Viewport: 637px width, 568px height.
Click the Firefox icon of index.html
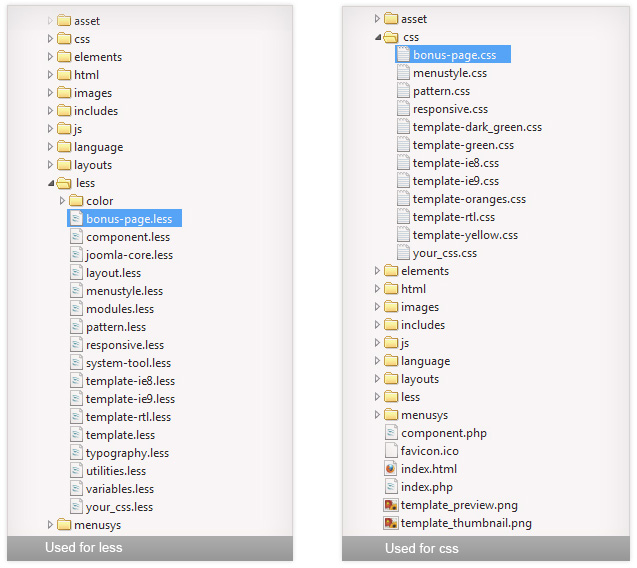click(x=391, y=468)
